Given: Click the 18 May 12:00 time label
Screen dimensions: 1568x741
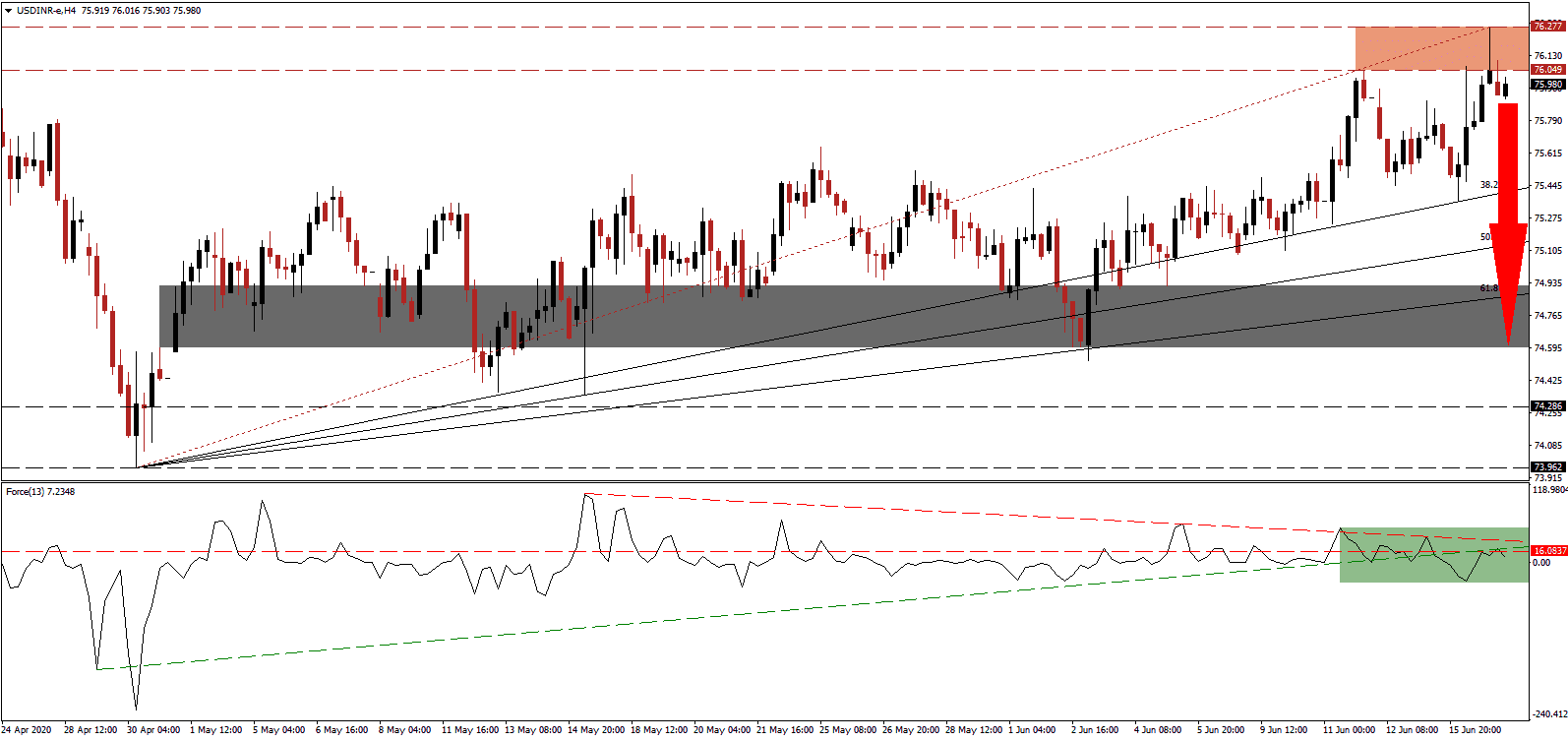Looking at the screenshot, I should pos(658,730).
